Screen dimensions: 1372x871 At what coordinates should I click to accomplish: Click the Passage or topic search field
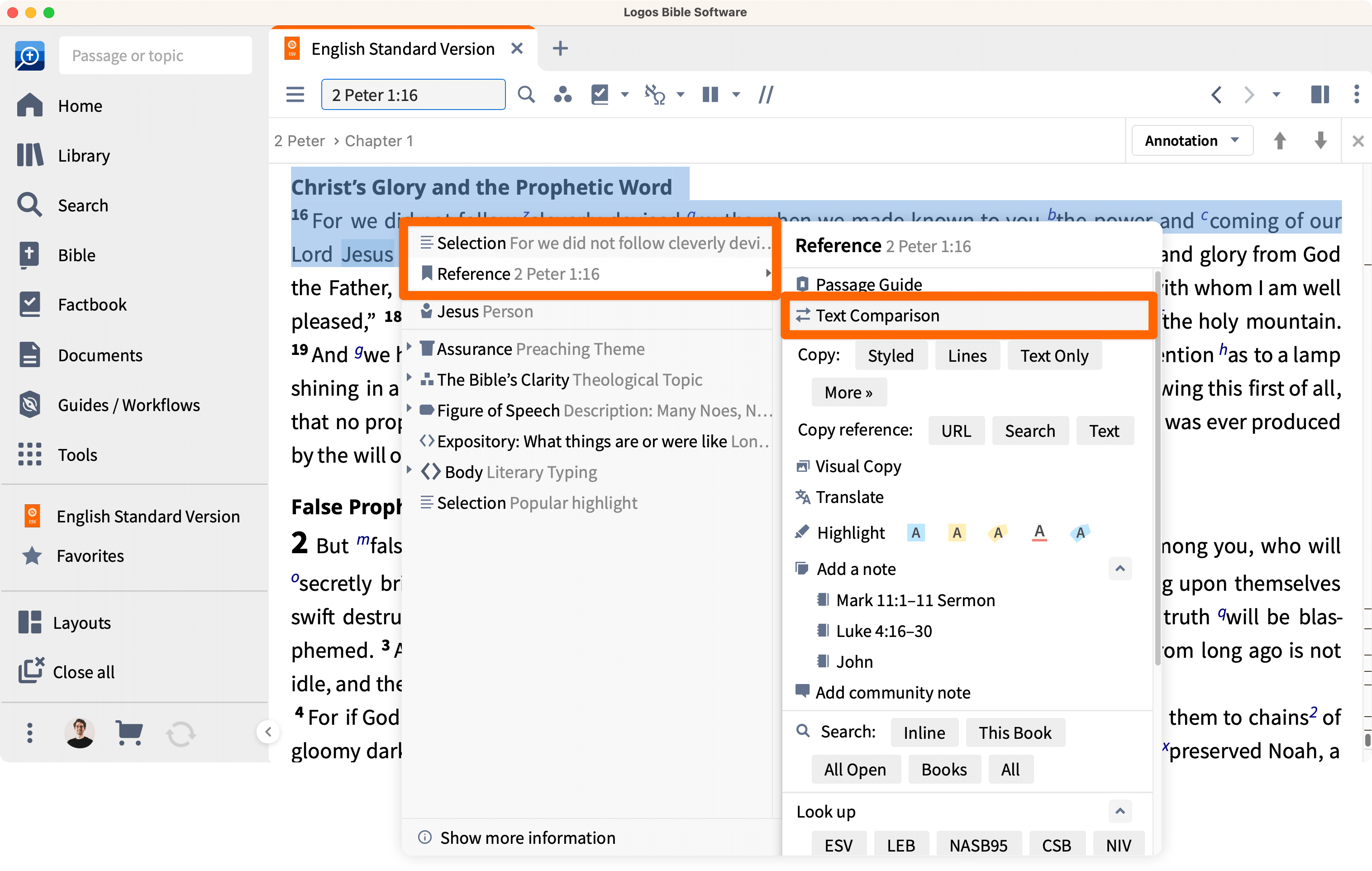[x=156, y=55]
